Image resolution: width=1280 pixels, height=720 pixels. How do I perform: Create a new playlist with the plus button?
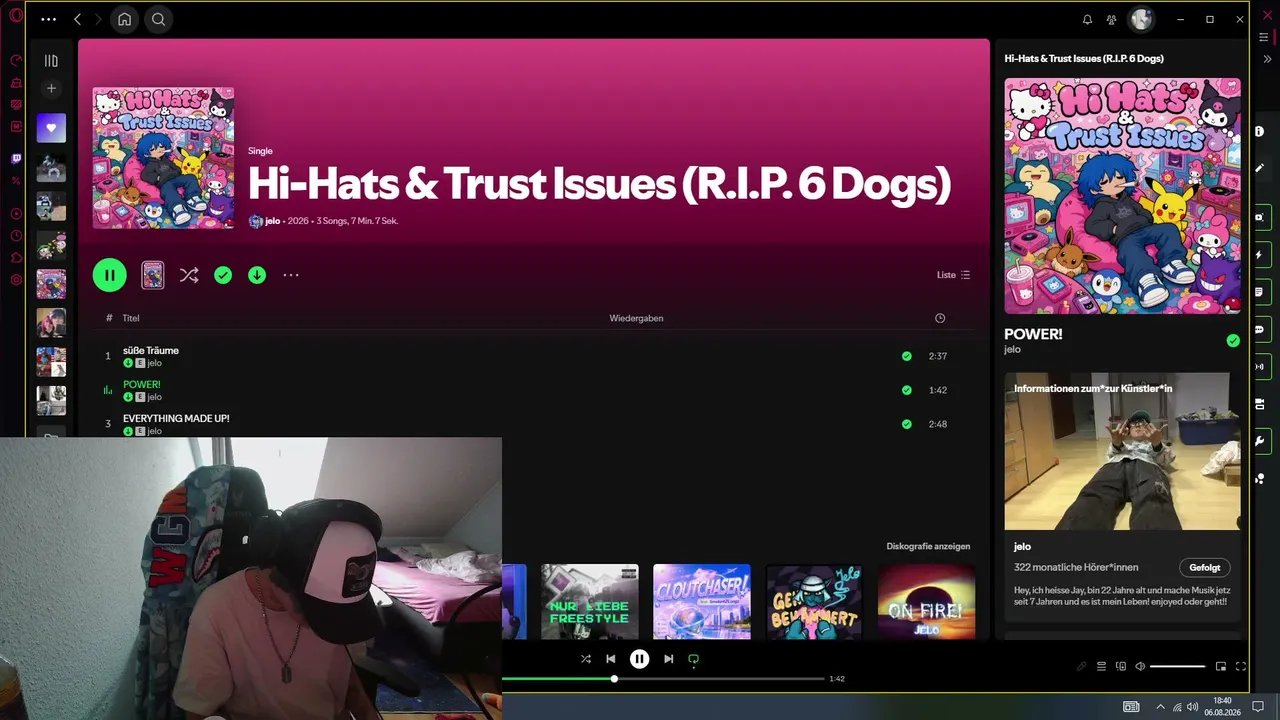(51, 89)
